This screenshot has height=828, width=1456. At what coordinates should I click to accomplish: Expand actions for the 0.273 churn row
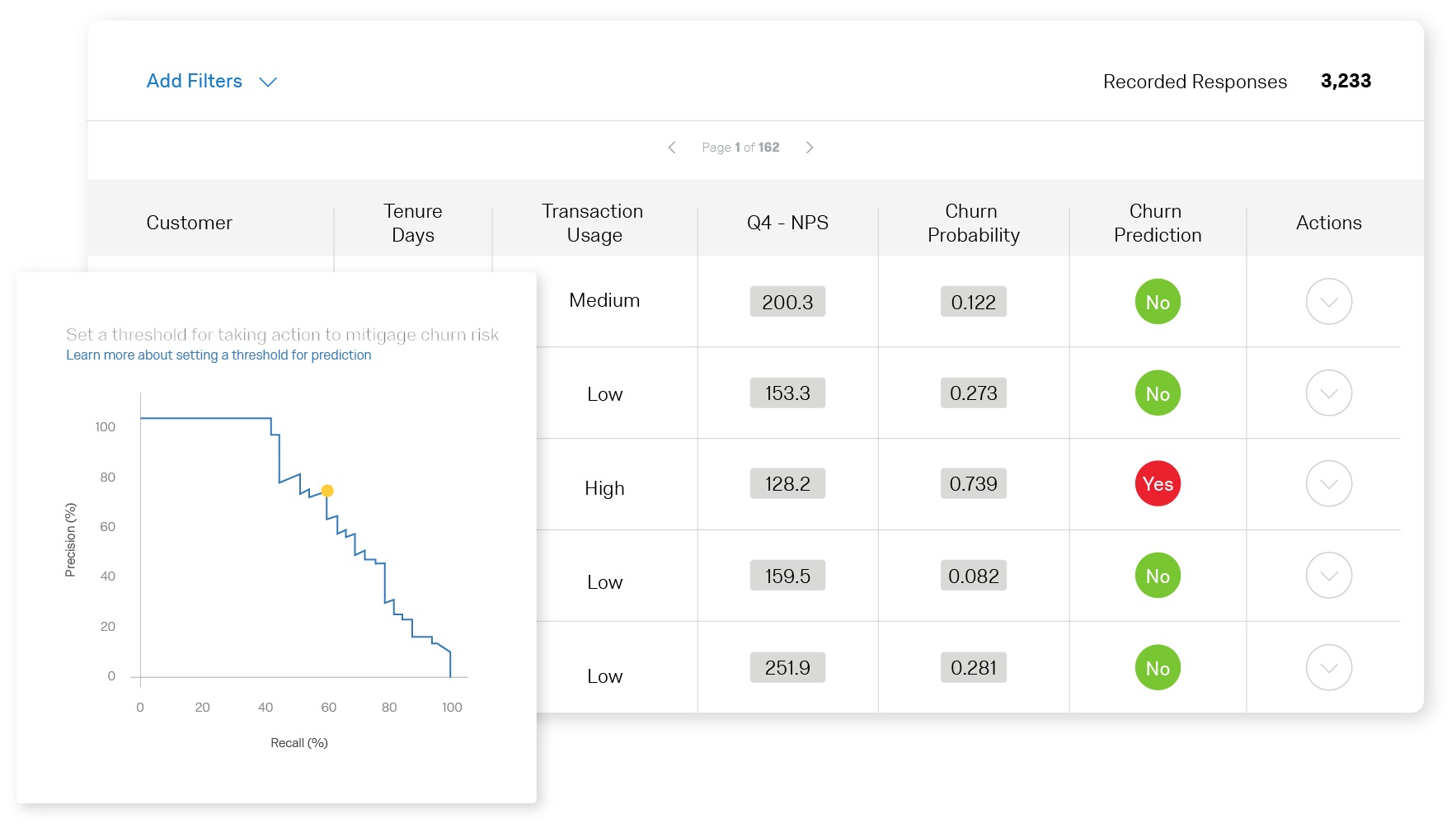pyautogui.click(x=1328, y=393)
